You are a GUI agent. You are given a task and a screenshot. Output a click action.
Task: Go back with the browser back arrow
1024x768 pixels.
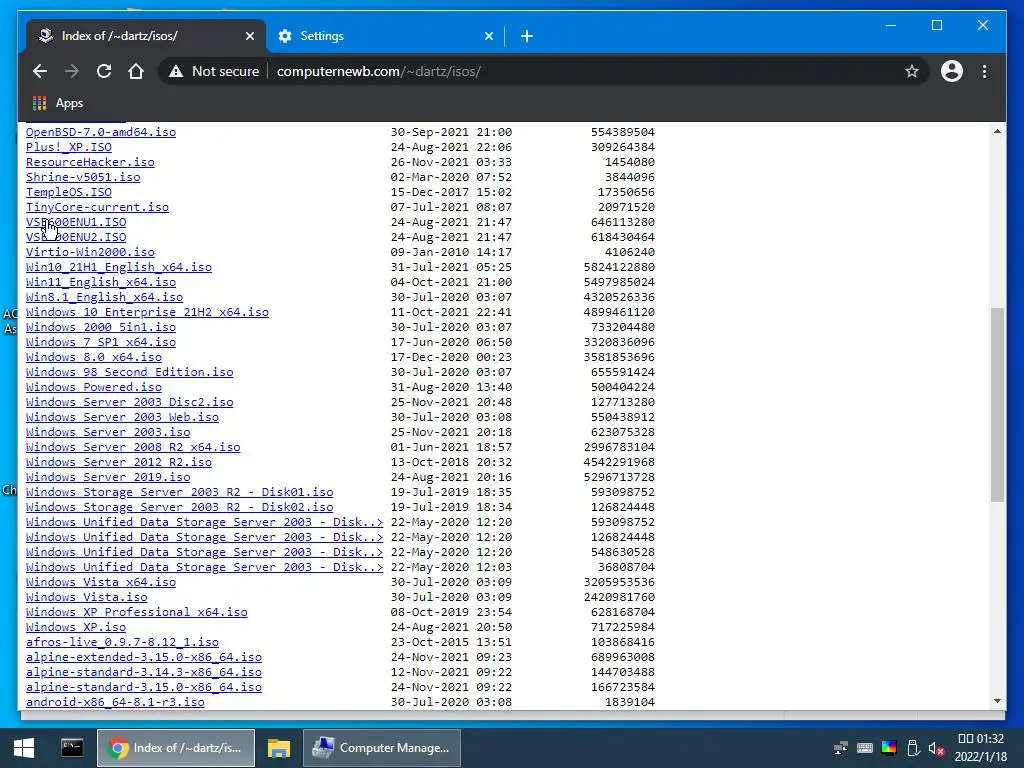click(40, 71)
